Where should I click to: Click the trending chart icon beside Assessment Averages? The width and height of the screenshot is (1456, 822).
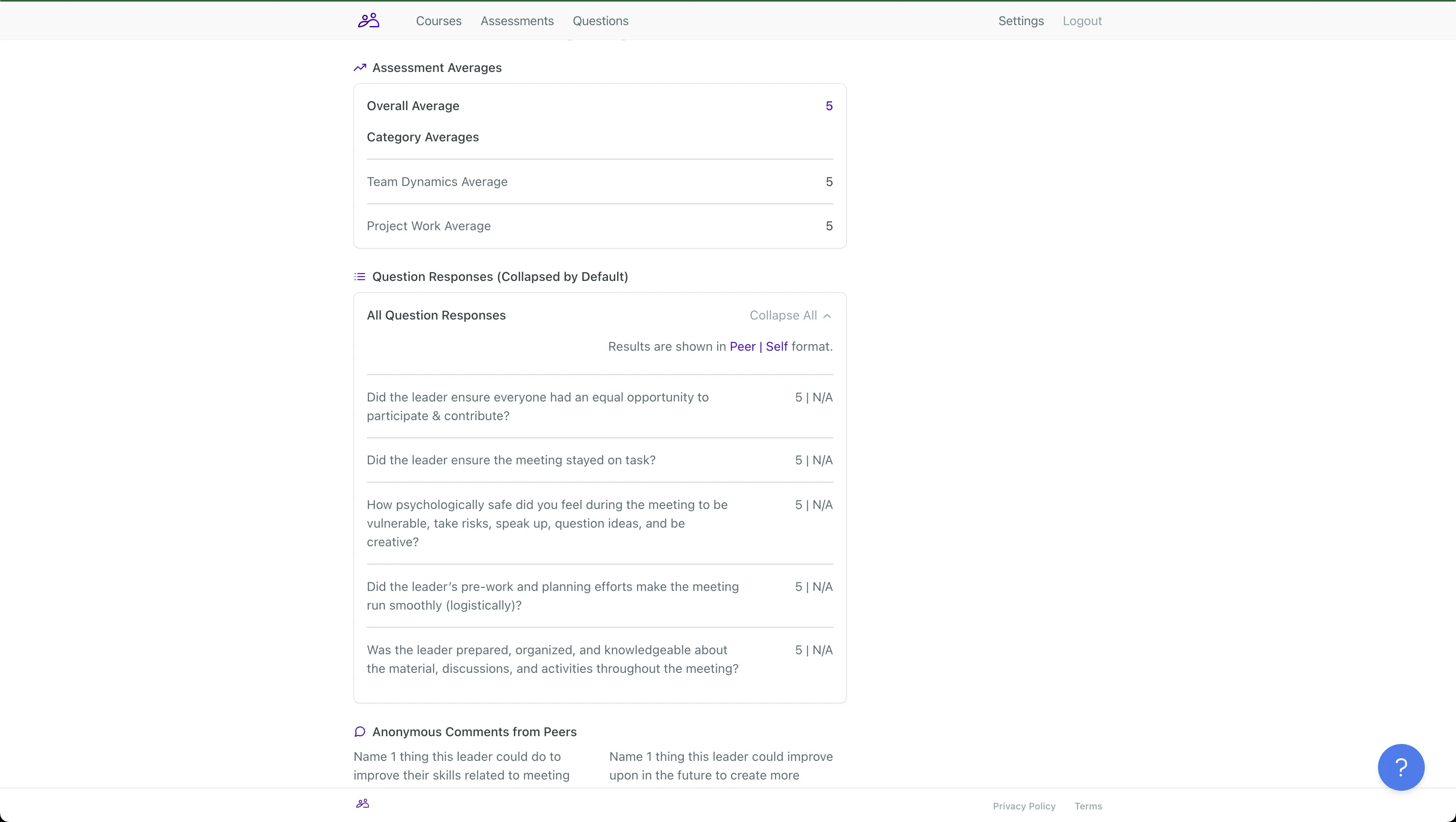point(360,68)
